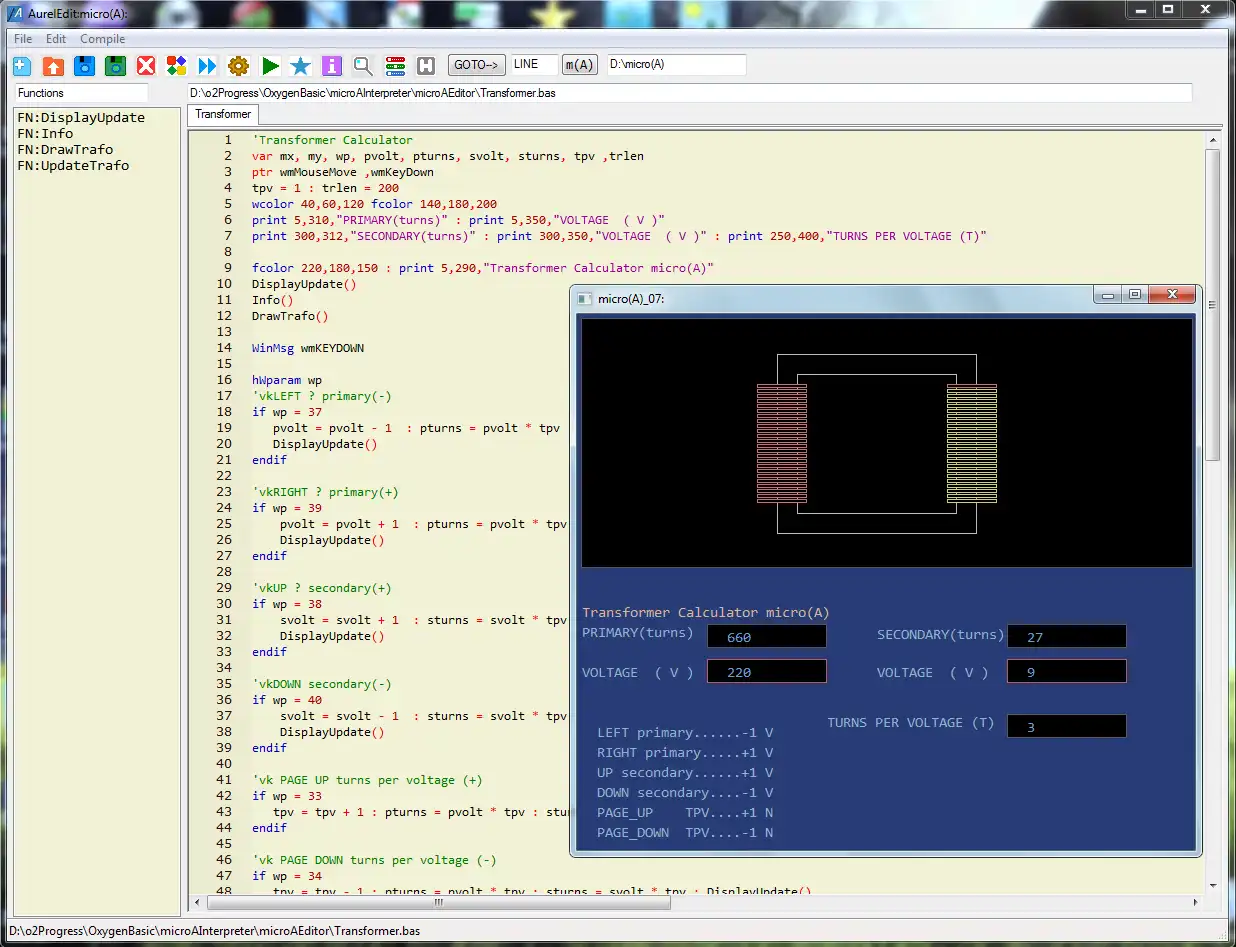Click the editor's vertical scrollbar thumb
Image resolution: width=1236 pixels, height=947 pixels.
pyautogui.click(x=1213, y=305)
